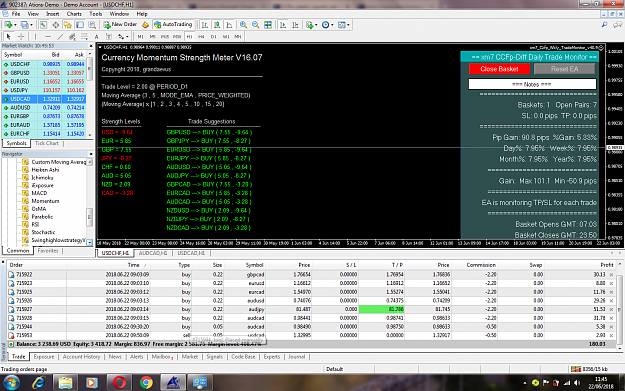Open the Tools menu
Viewport: 625px width, 391px height.
(96, 14)
